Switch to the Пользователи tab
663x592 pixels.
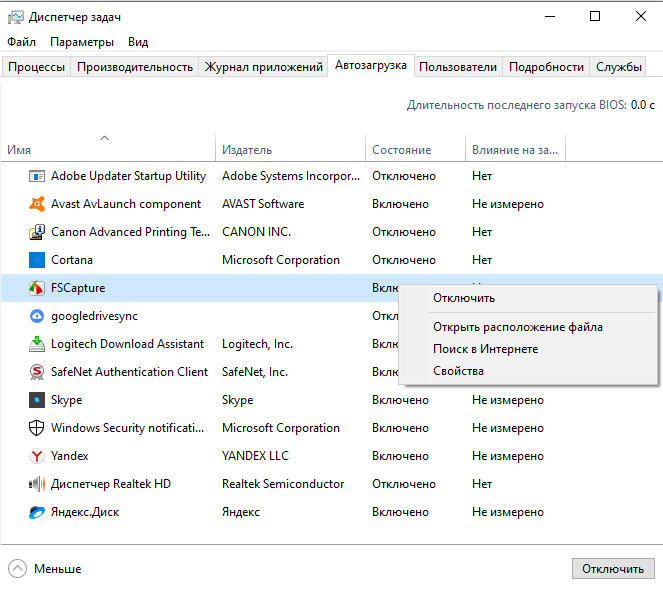pyautogui.click(x=458, y=67)
